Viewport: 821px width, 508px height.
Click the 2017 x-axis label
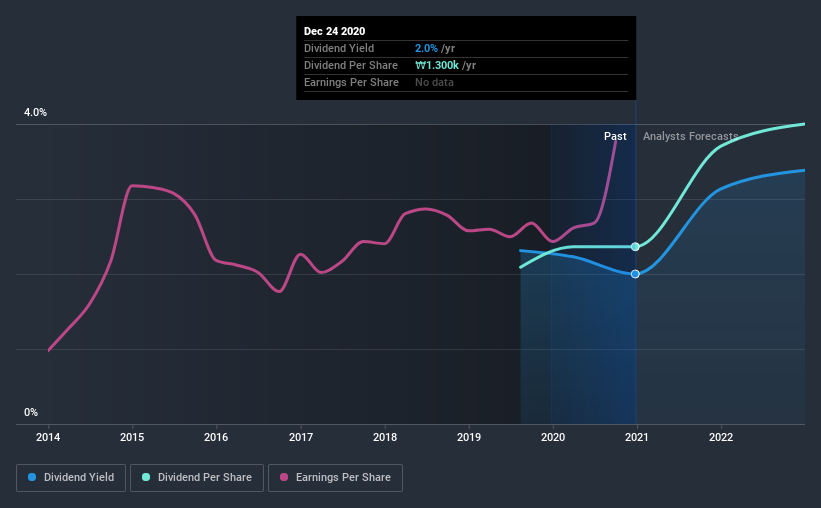coord(301,437)
